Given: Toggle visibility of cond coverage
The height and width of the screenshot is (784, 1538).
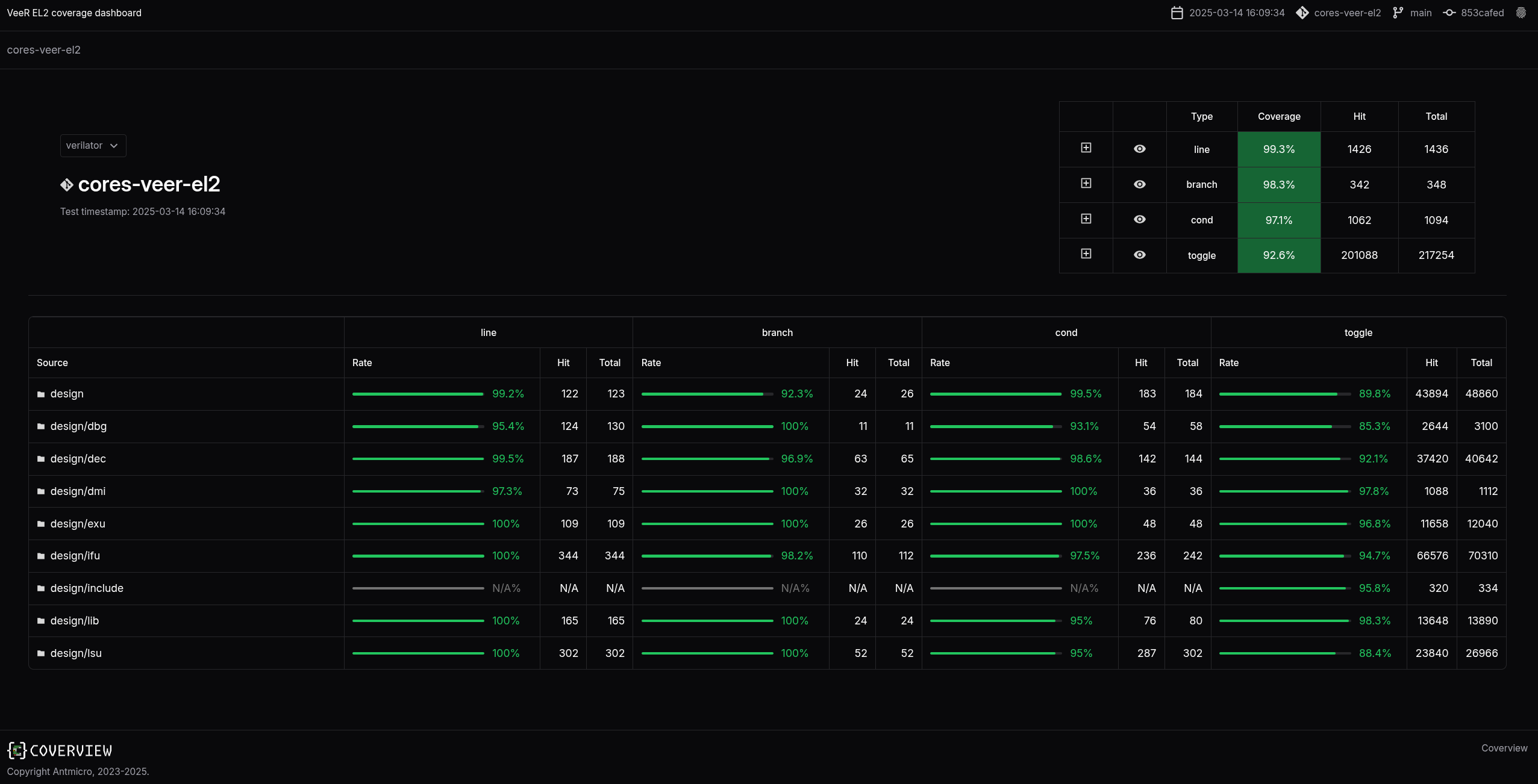Looking at the screenshot, I should 1140,219.
